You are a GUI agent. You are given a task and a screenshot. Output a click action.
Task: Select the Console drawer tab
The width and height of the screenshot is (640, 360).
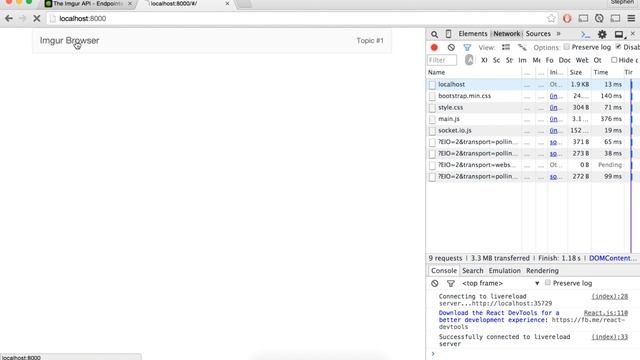[444, 271]
